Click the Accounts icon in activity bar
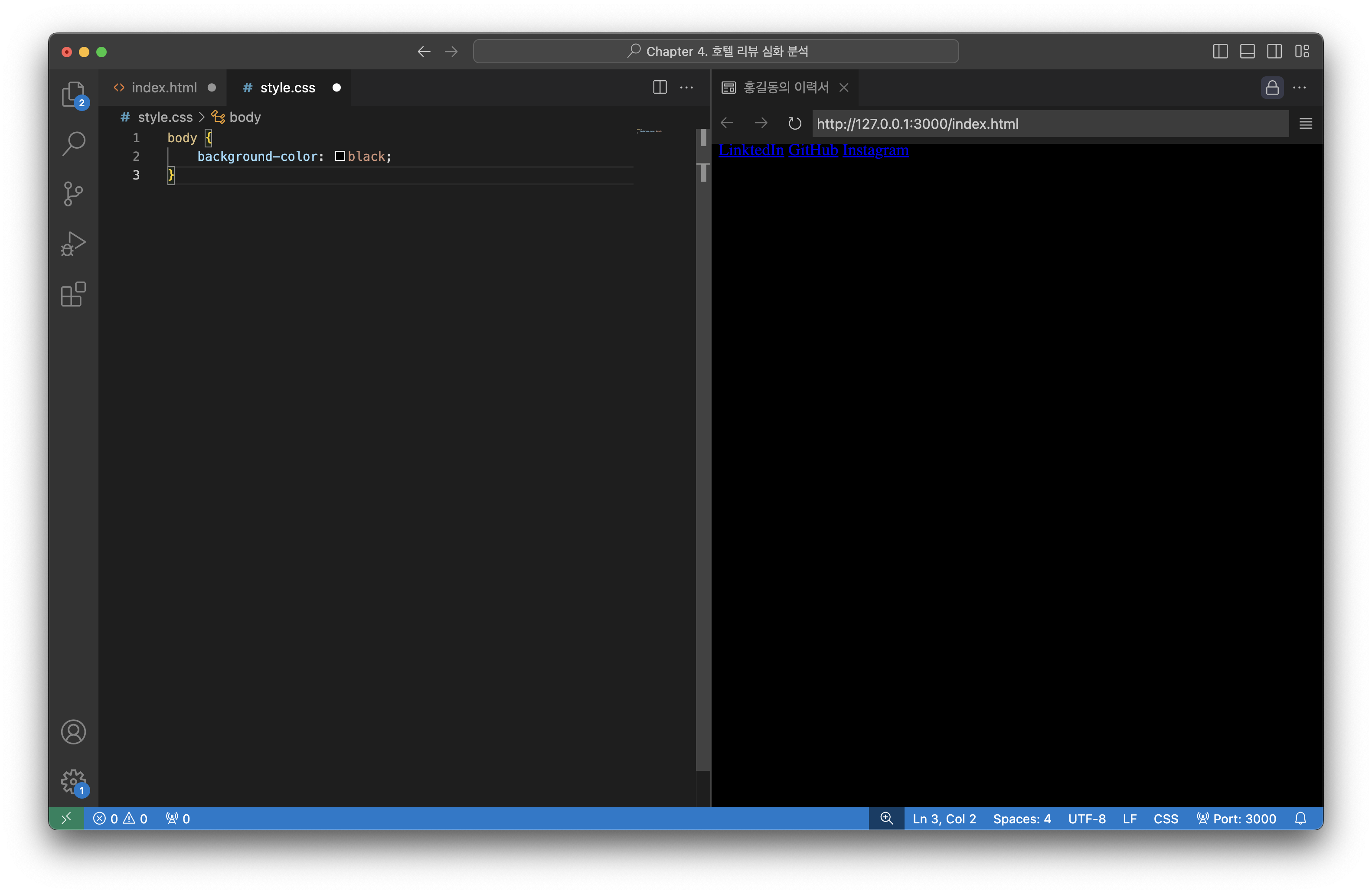1372x894 pixels. [x=73, y=732]
